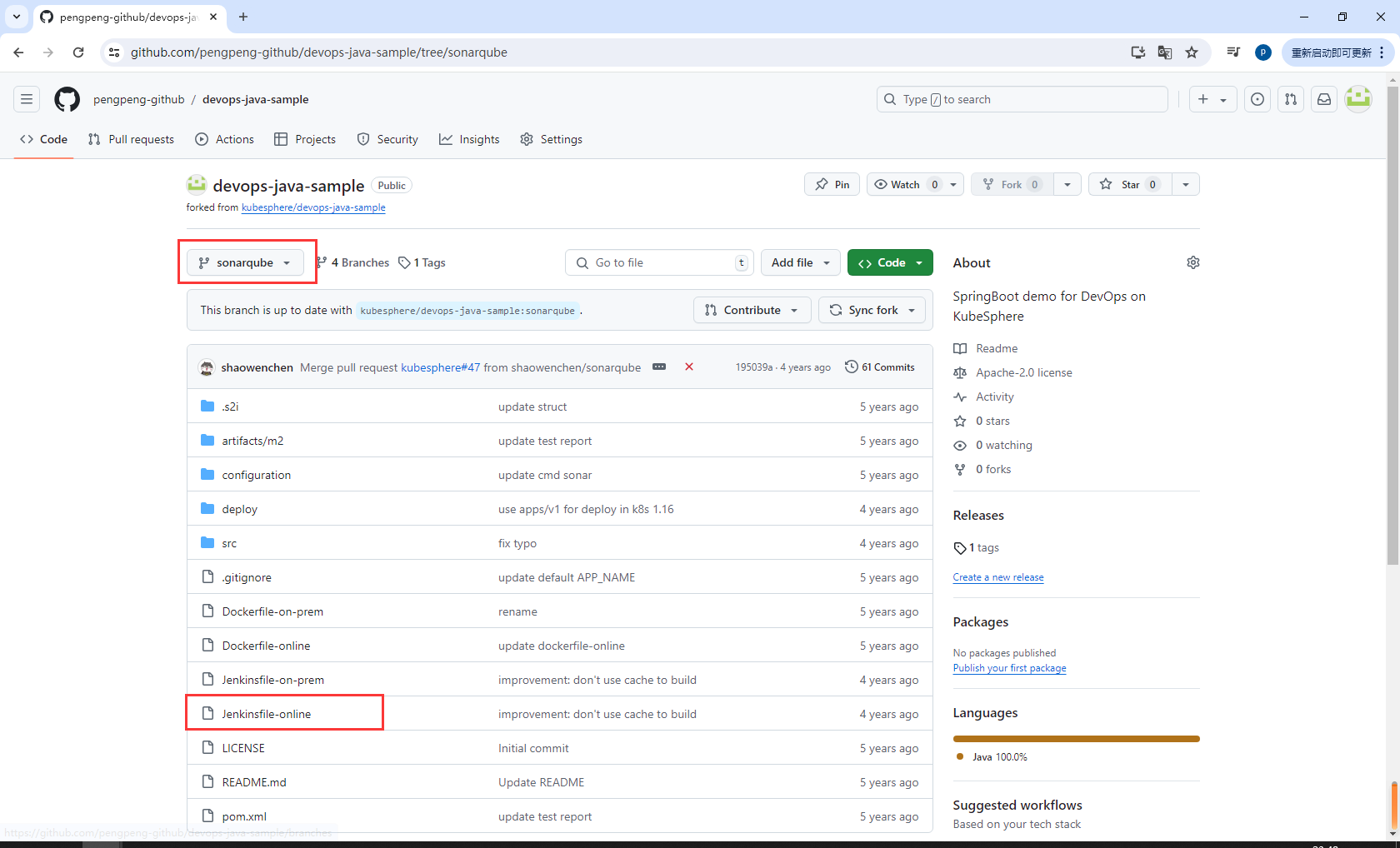1400x848 pixels.
Task: Click the failed status X on latest commit
Action: 689,367
